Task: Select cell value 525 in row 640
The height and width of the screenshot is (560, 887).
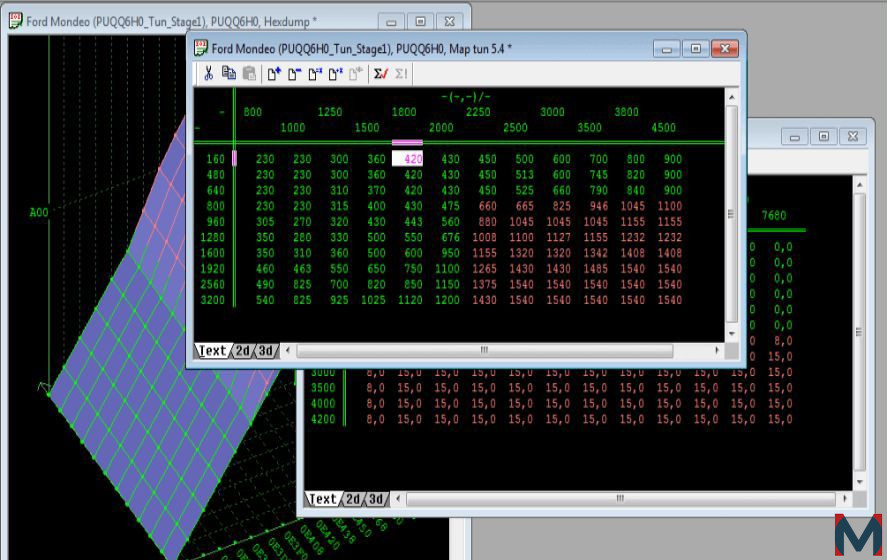Action: click(x=524, y=191)
